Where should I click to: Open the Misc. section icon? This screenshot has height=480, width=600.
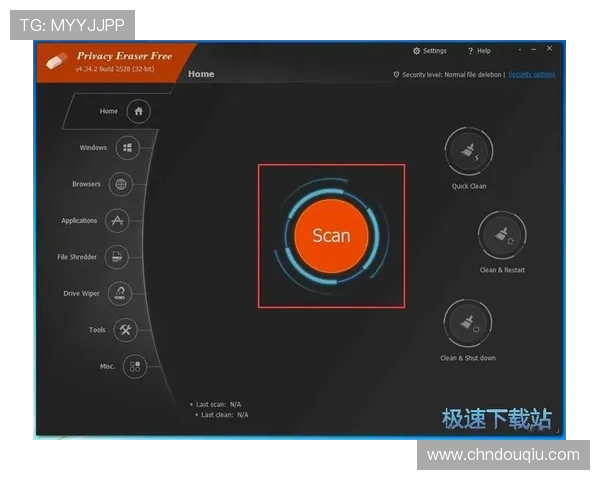click(135, 367)
